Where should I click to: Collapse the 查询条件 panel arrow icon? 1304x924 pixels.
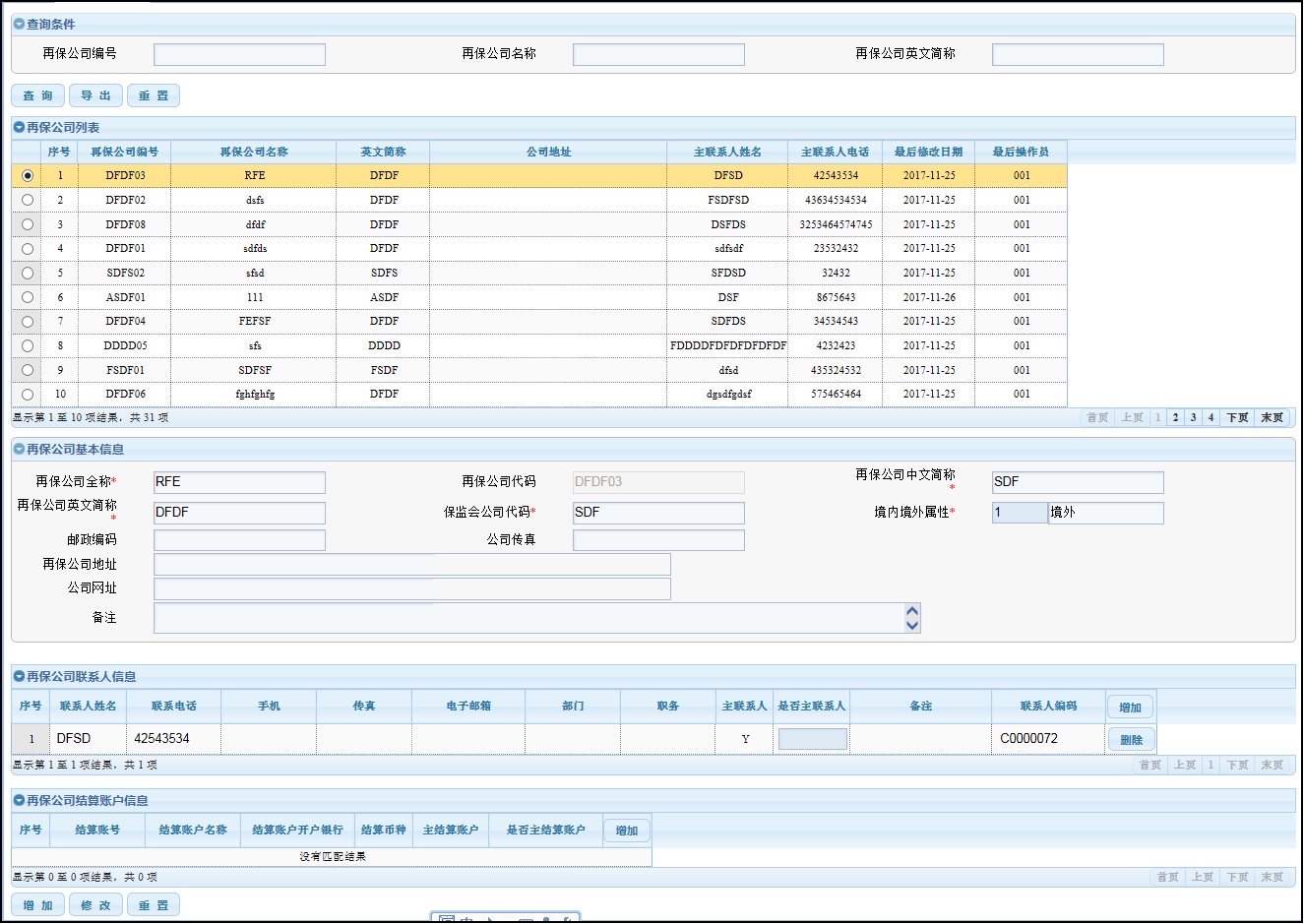point(19,25)
